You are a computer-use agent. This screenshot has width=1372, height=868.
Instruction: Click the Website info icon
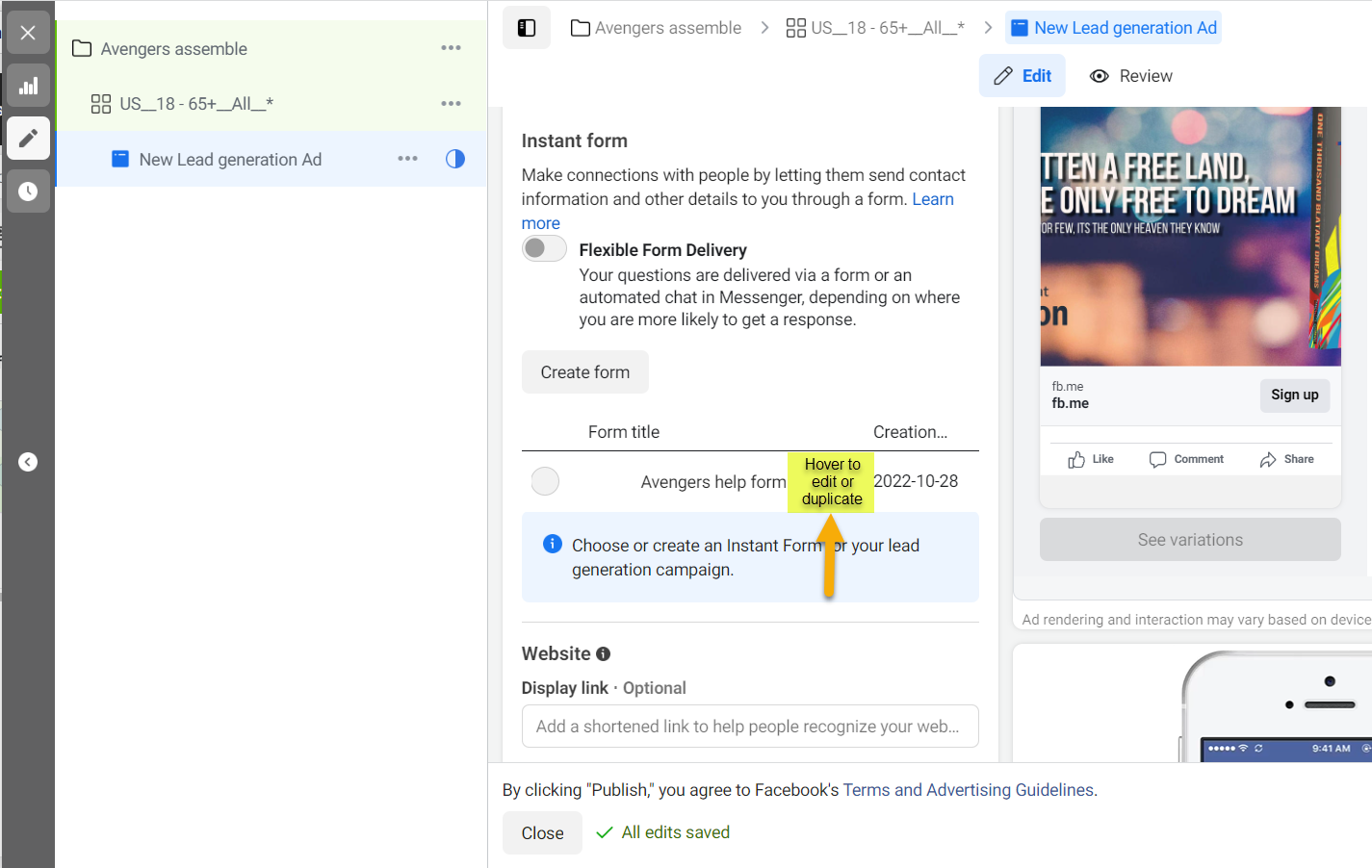604,654
